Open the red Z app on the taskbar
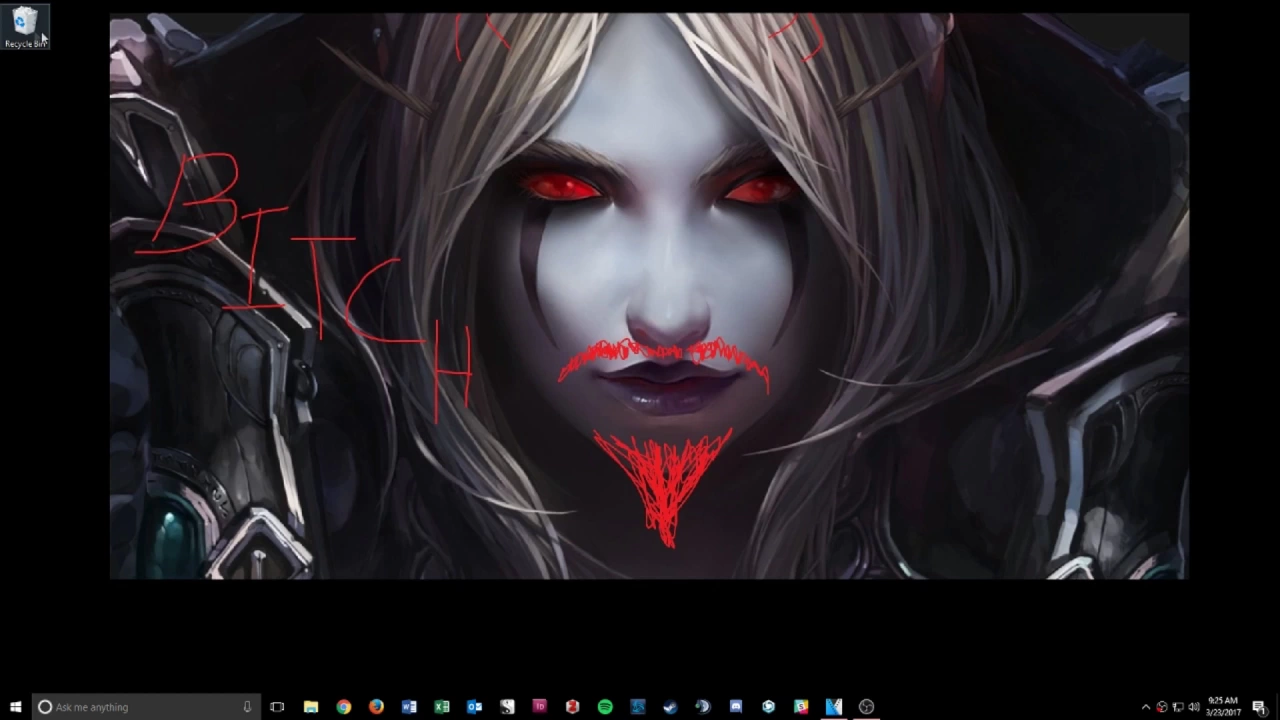1280x720 pixels. [572, 707]
